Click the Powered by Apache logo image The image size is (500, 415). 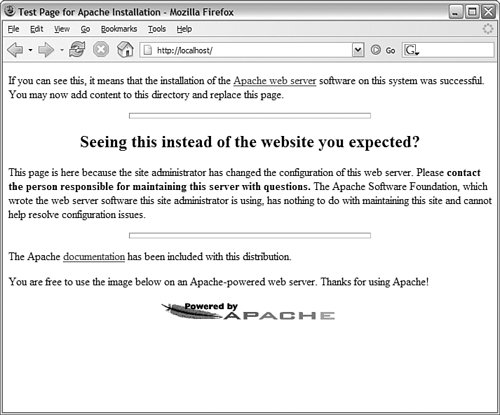248,312
